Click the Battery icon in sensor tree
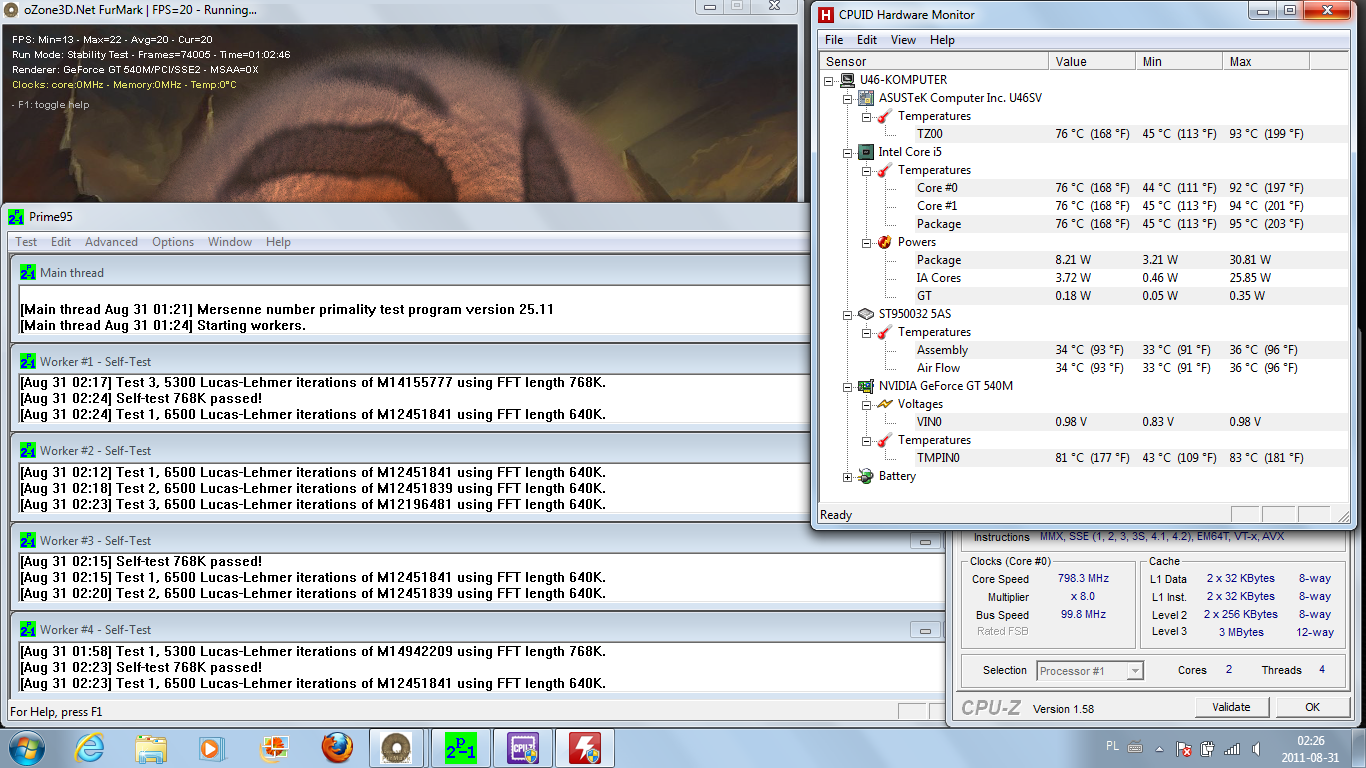This screenshot has width=1366, height=768. click(866, 476)
